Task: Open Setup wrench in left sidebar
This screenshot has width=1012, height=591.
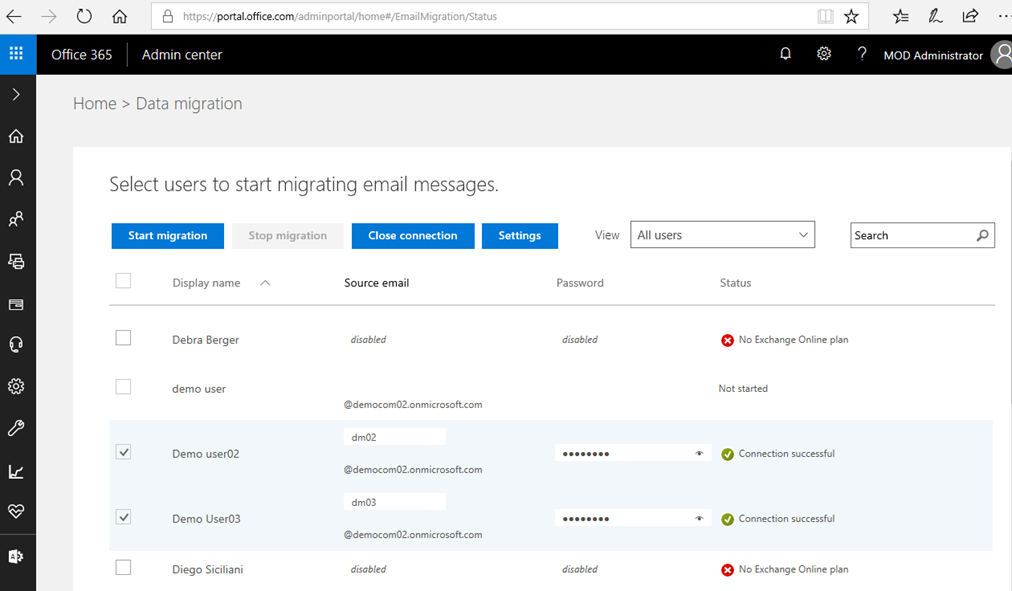Action: 16,428
